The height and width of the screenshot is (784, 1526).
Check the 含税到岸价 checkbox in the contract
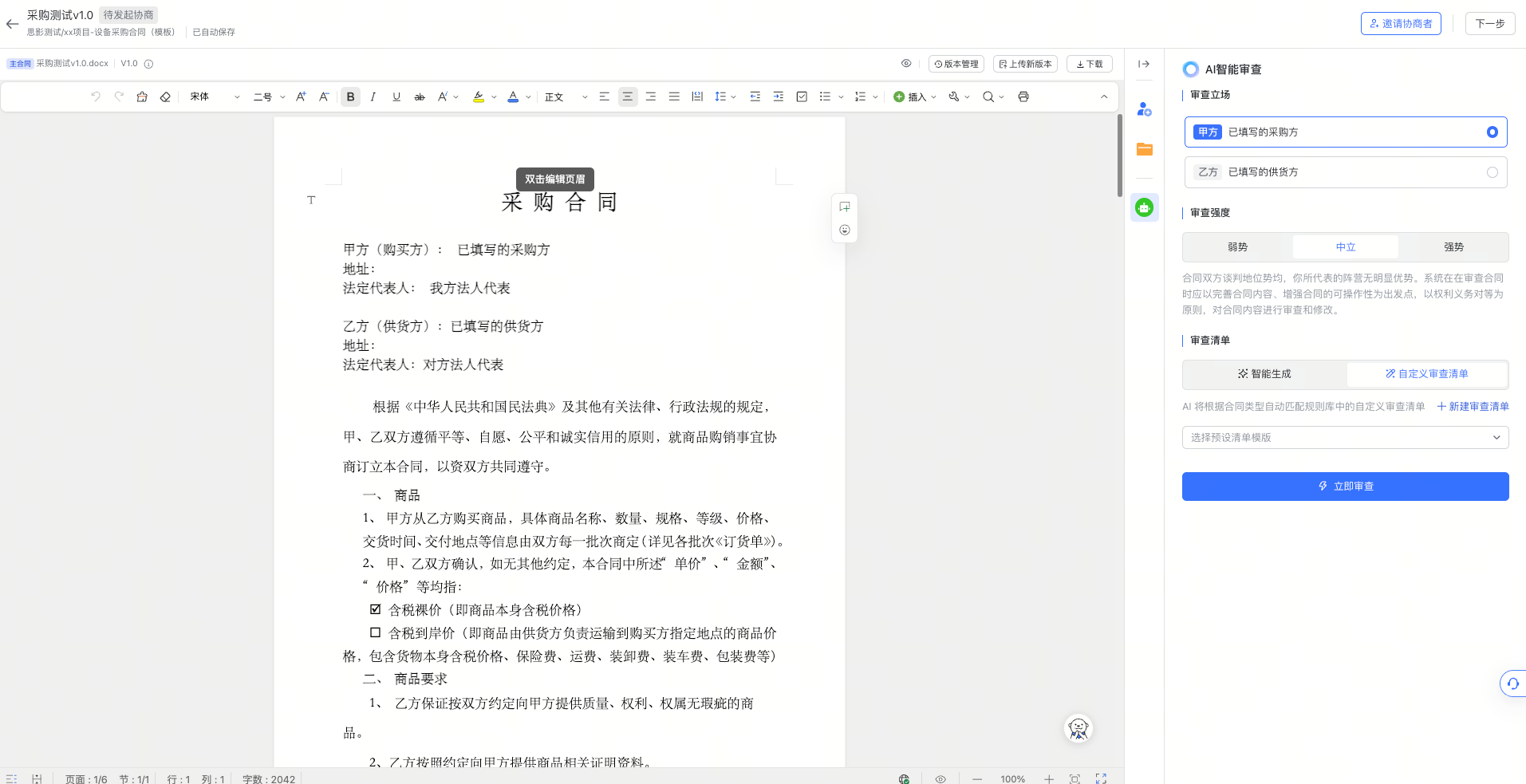(375, 632)
